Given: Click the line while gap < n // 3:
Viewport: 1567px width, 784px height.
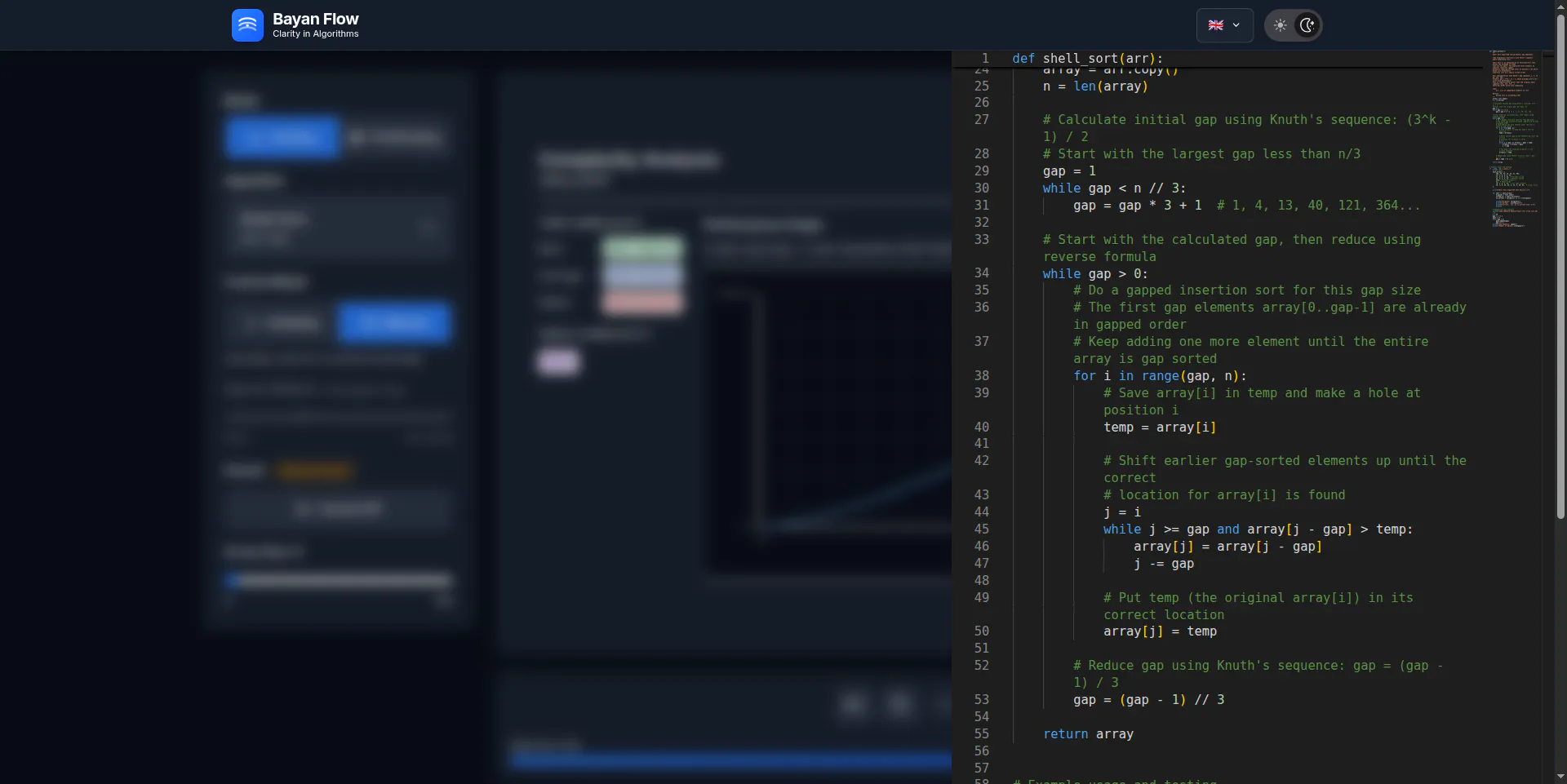Looking at the screenshot, I should coord(1114,188).
